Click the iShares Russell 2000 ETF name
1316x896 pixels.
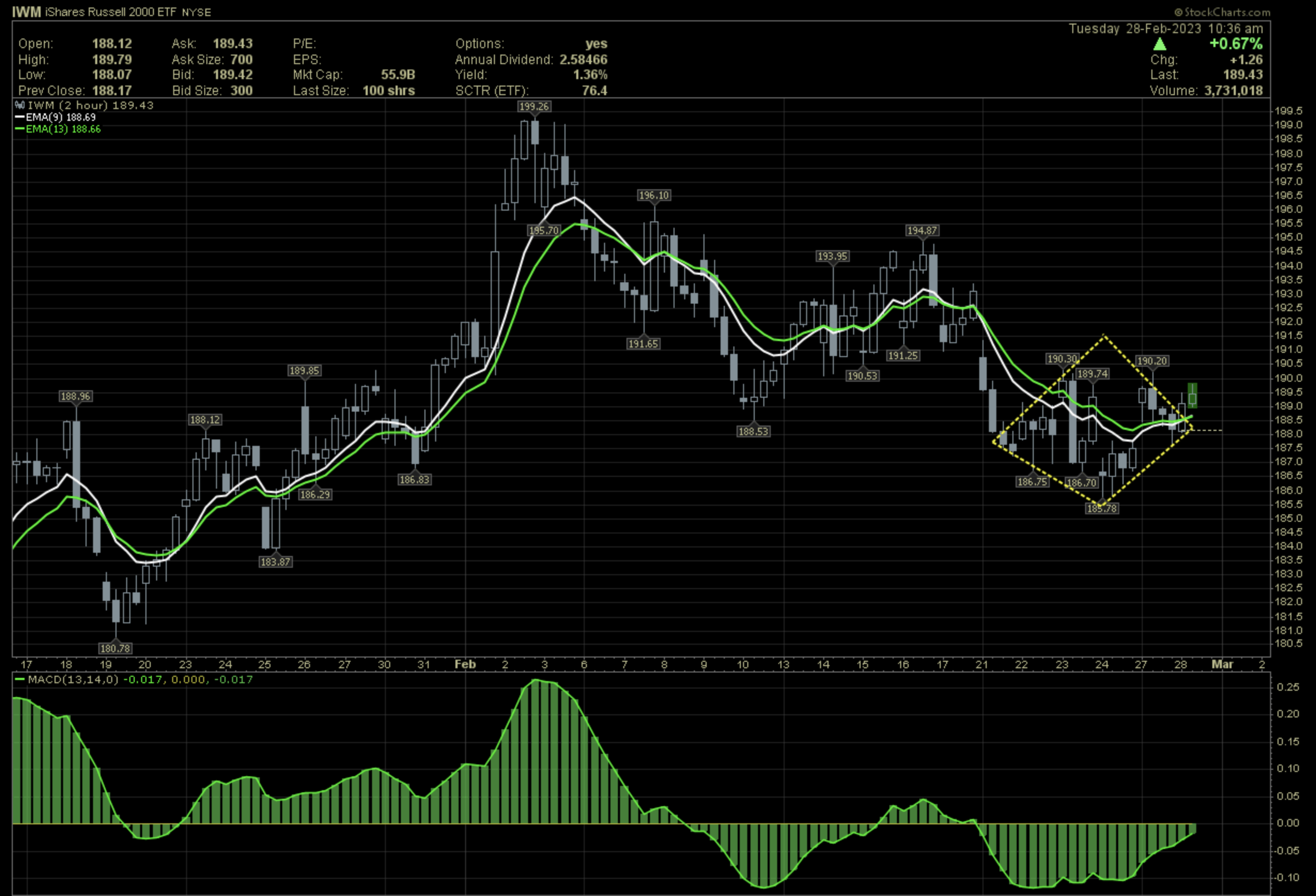111,12
